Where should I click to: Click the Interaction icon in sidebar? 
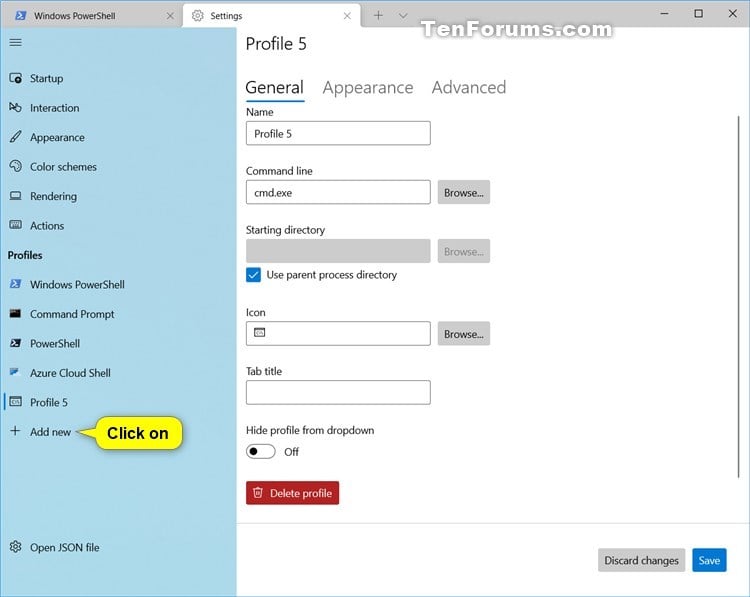[15, 107]
